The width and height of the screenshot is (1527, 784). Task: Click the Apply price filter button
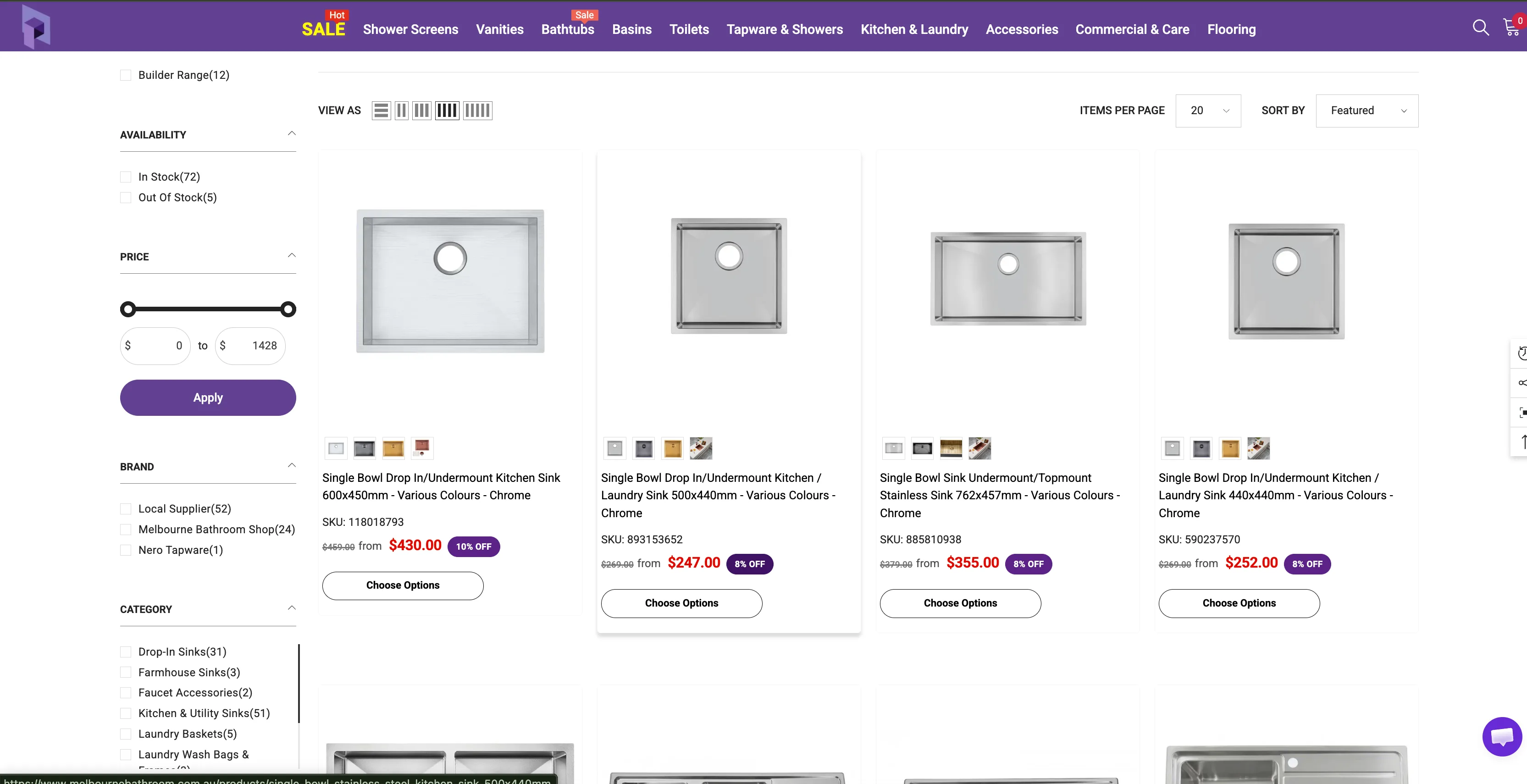click(x=208, y=398)
